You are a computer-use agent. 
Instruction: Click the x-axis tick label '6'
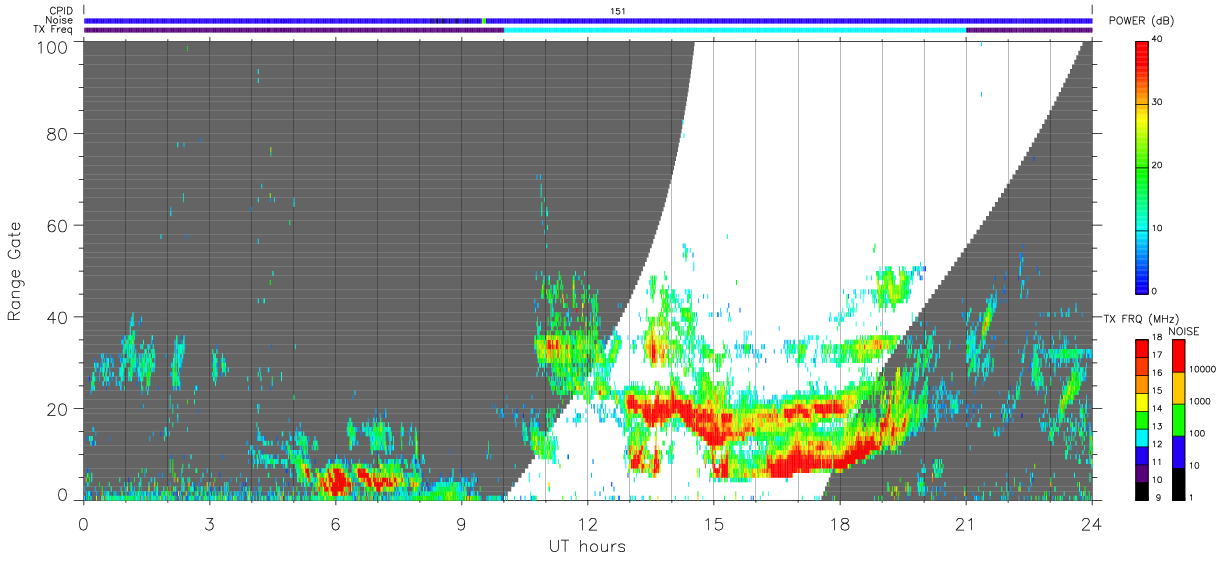(x=335, y=524)
